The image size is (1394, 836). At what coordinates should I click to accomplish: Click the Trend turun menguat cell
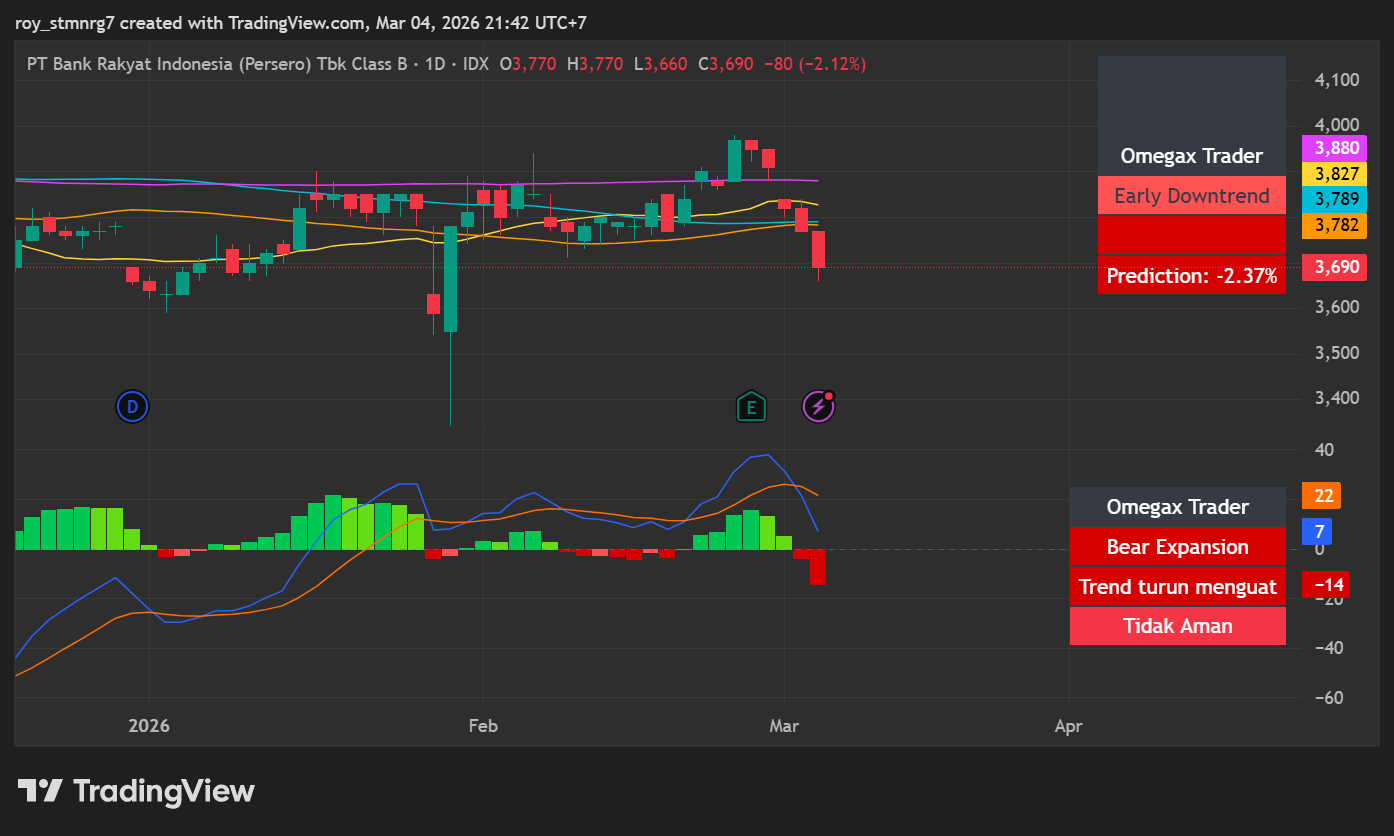pyautogui.click(x=1178, y=587)
